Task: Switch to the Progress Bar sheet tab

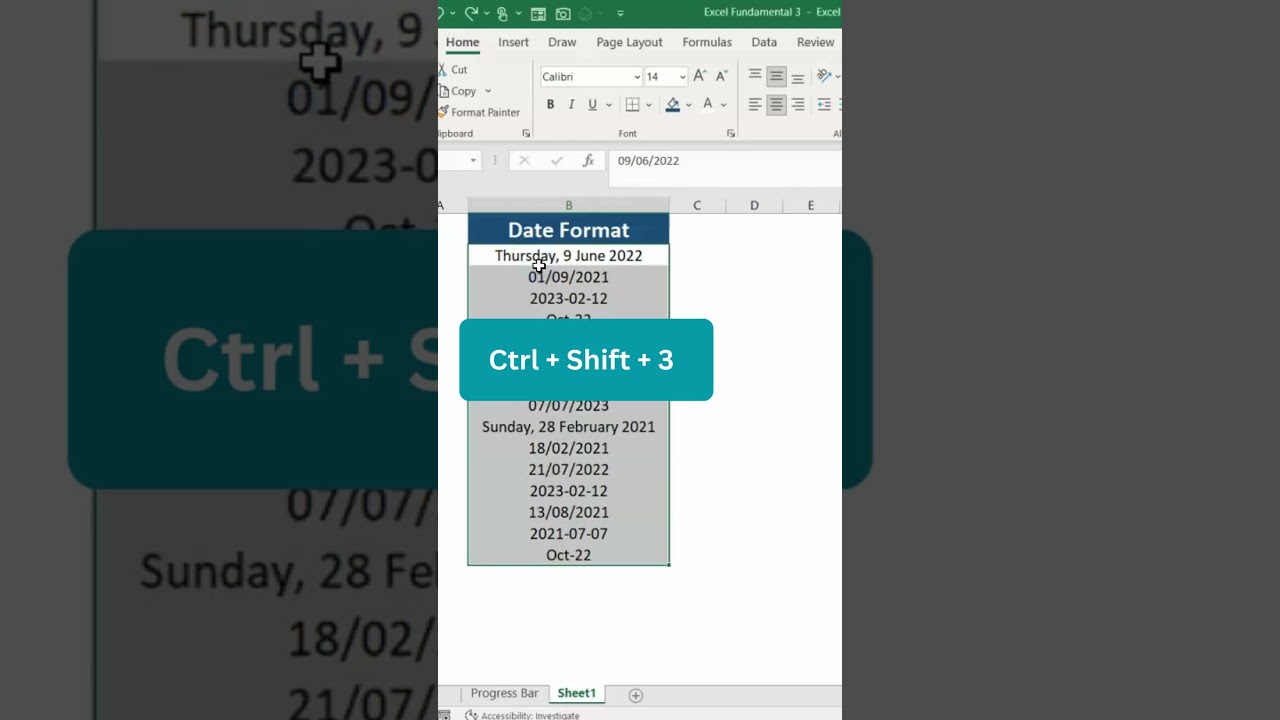Action: [x=504, y=693]
